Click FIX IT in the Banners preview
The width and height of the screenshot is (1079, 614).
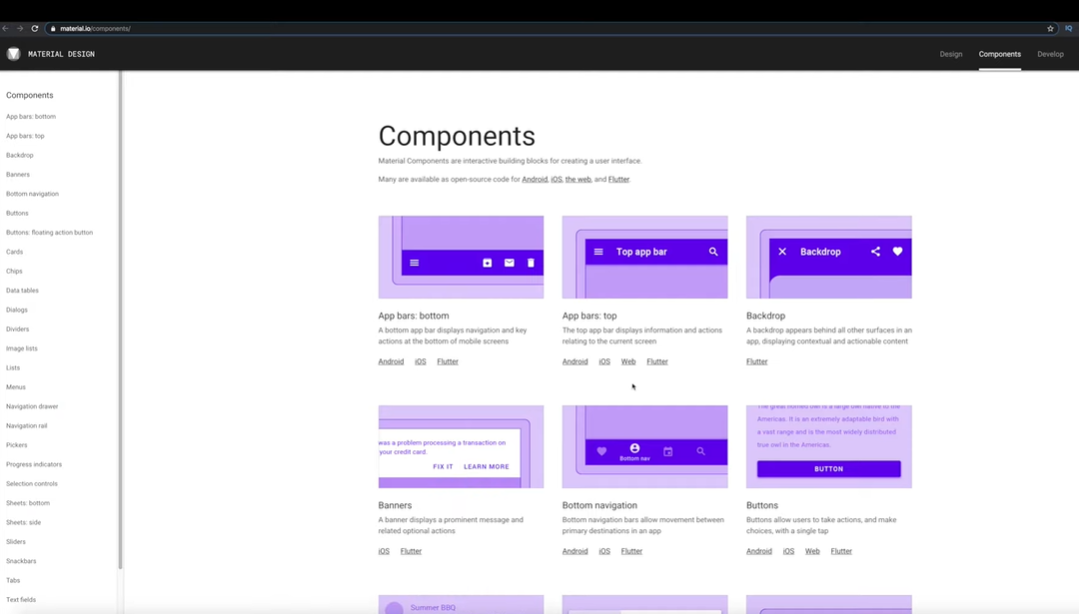[442, 466]
